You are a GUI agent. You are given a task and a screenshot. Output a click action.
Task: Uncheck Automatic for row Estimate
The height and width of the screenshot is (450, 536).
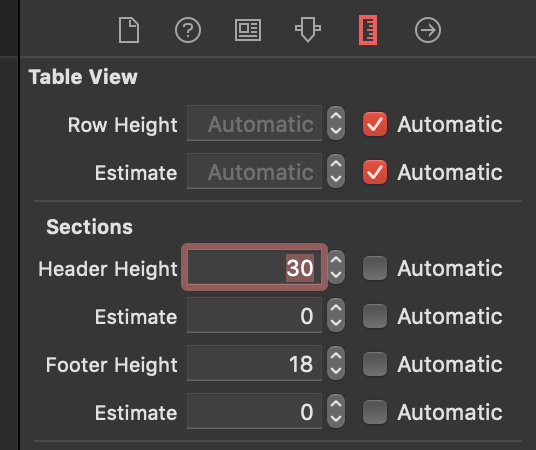pos(375,172)
